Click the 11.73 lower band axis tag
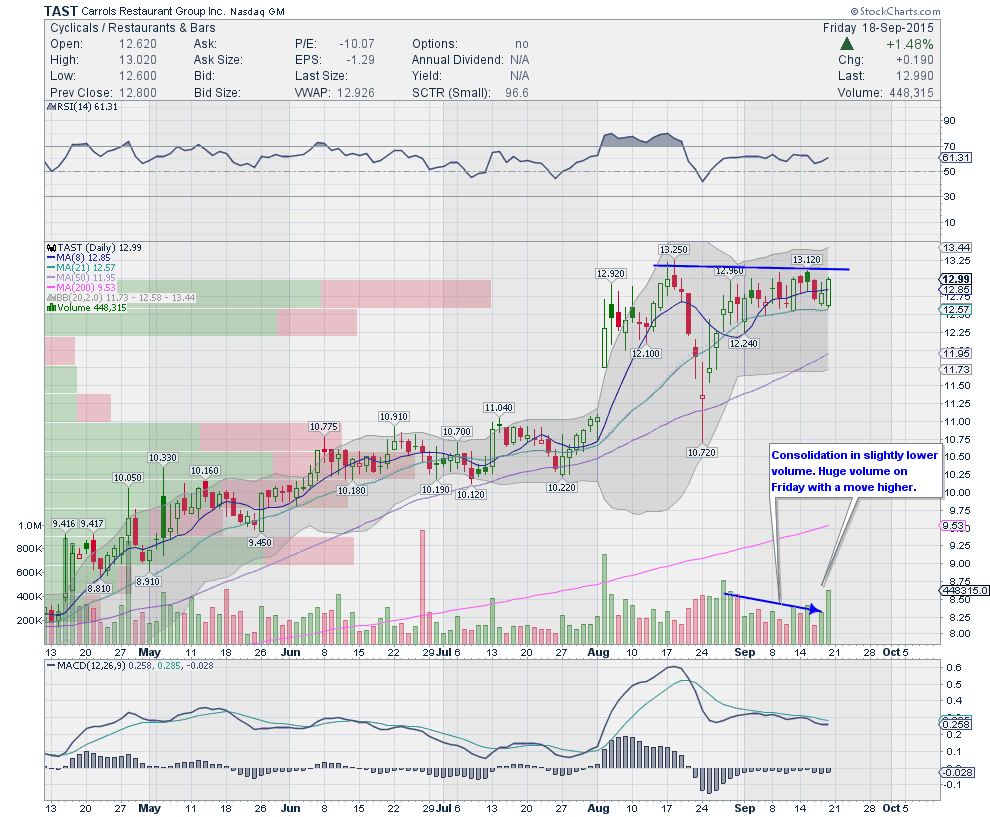Viewport: 990px width, 817px height. pyautogui.click(x=956, y=369)
